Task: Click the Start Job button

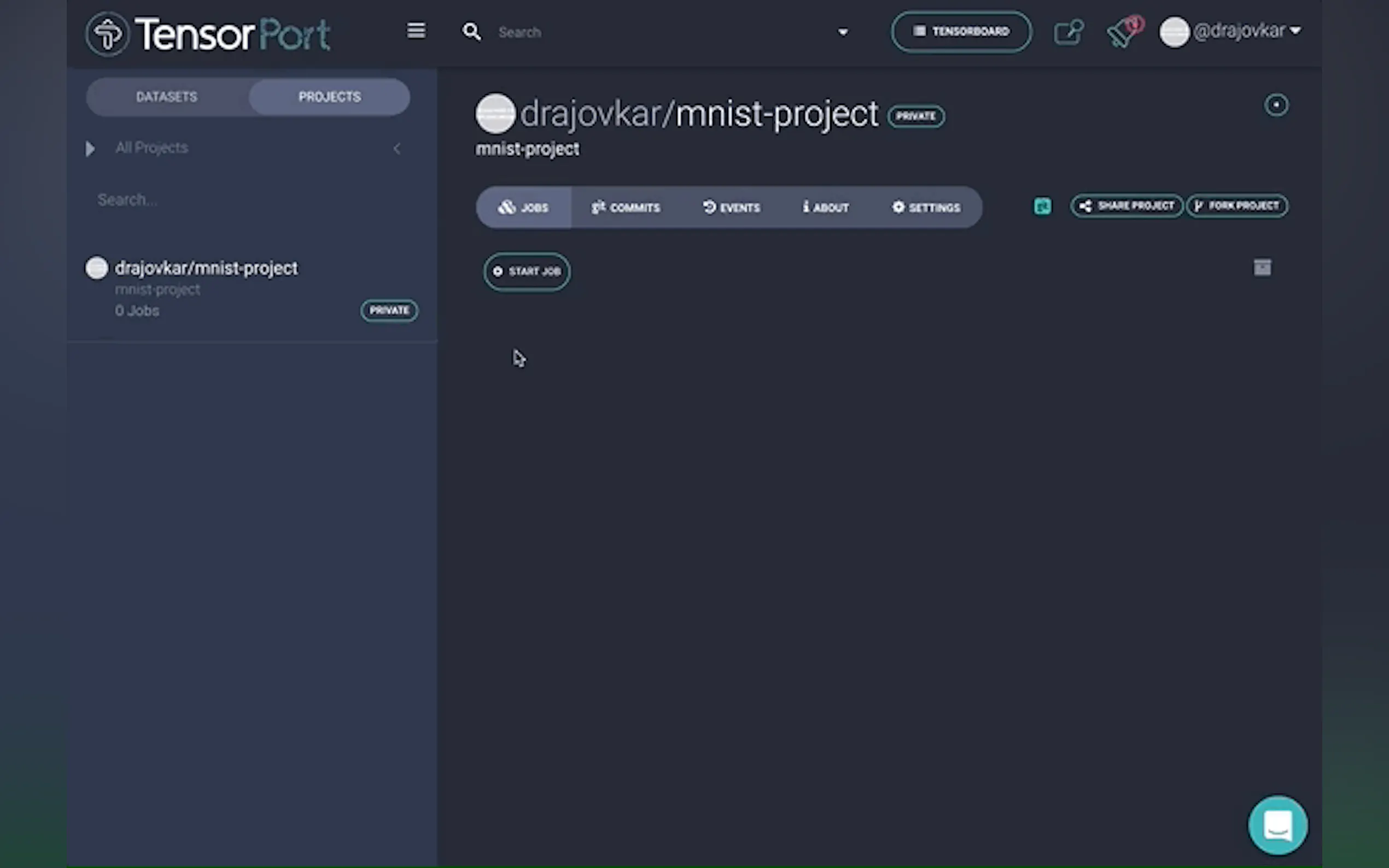Action: pyautogui.click(x=527, y=272)
